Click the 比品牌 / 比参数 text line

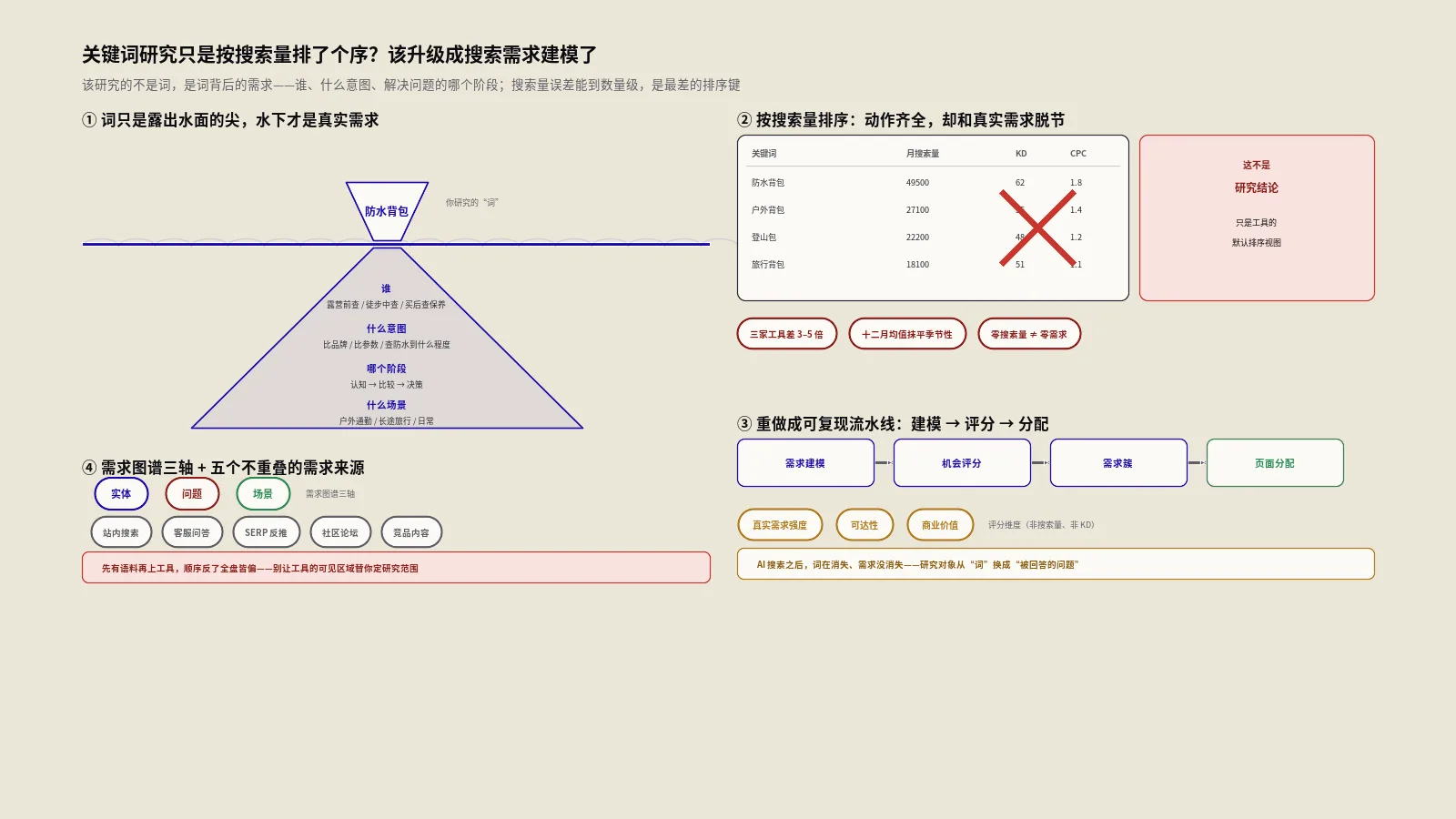[x=387, y=345]
